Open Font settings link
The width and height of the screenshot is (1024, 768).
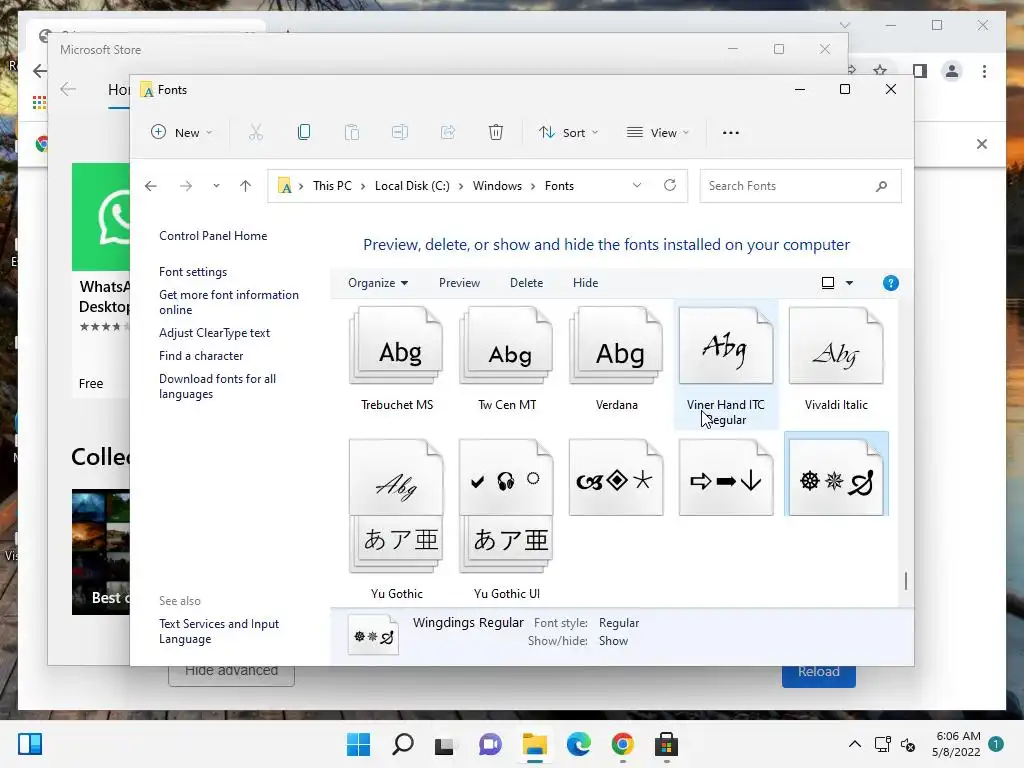coord(193,272)
